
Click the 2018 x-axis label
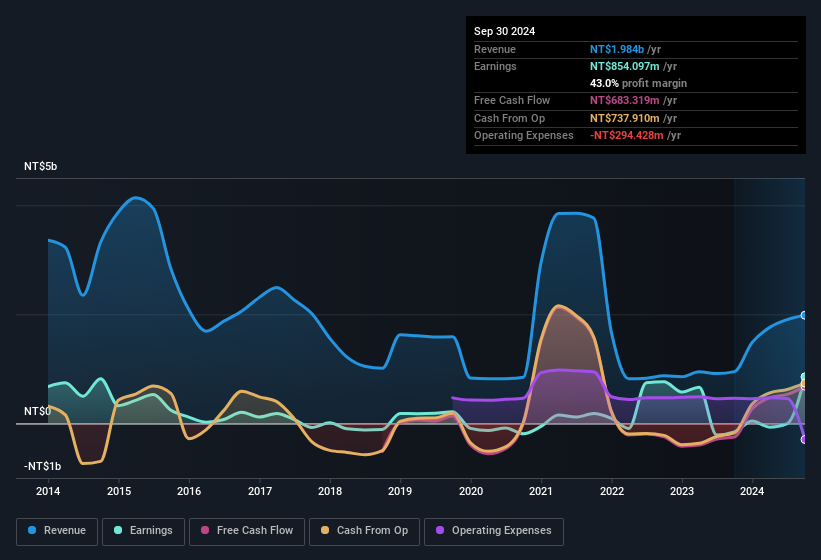pyautogui.click(x=330, y=491)
